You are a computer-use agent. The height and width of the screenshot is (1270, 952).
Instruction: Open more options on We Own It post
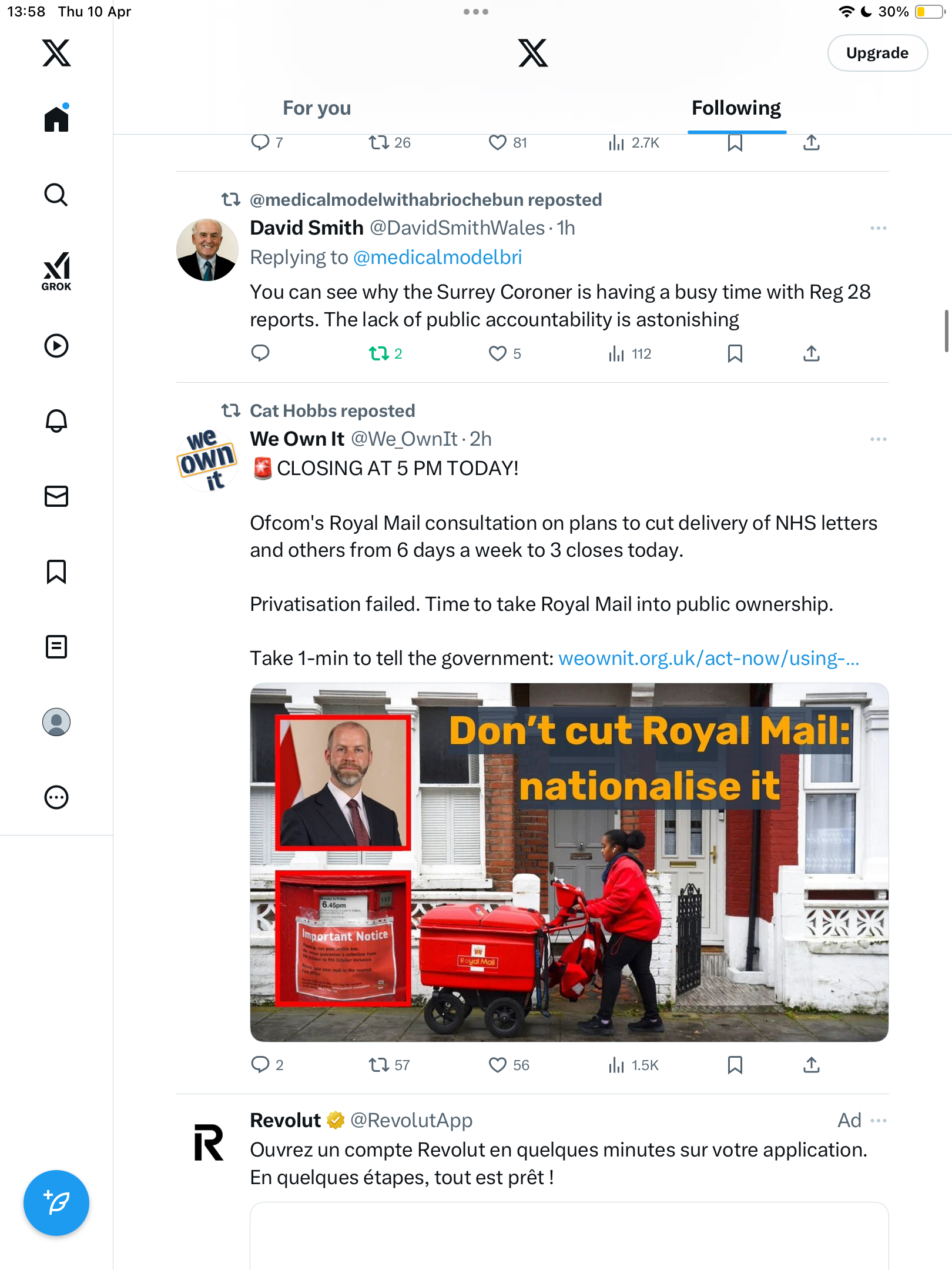(878, 439)
